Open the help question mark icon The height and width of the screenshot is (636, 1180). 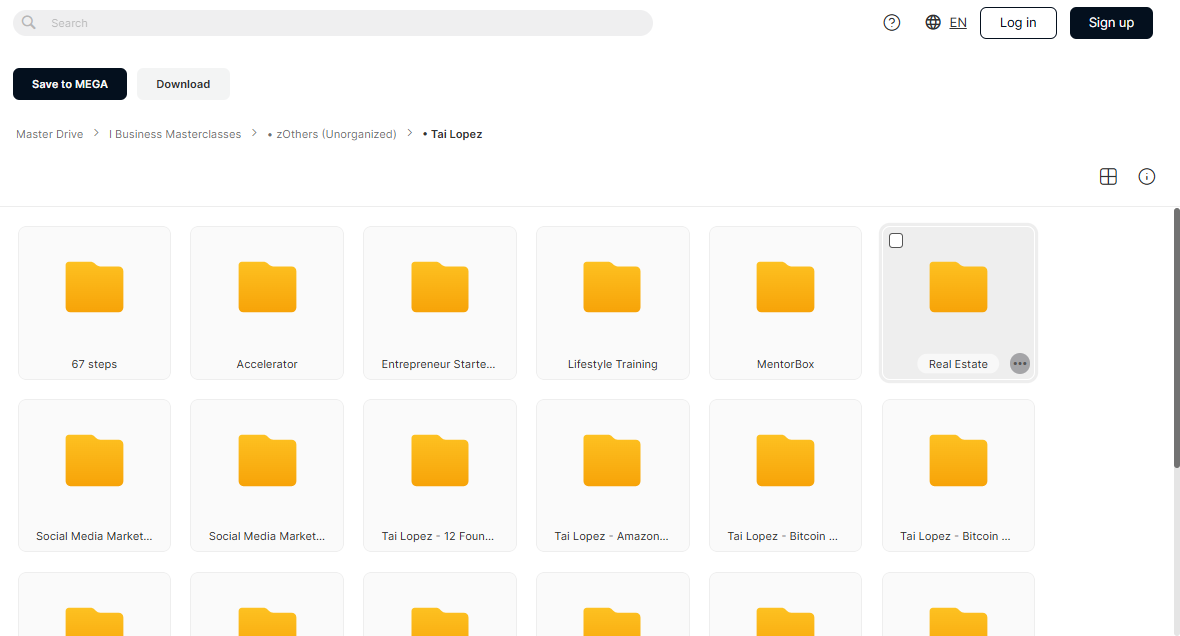(x=892, y=23)
